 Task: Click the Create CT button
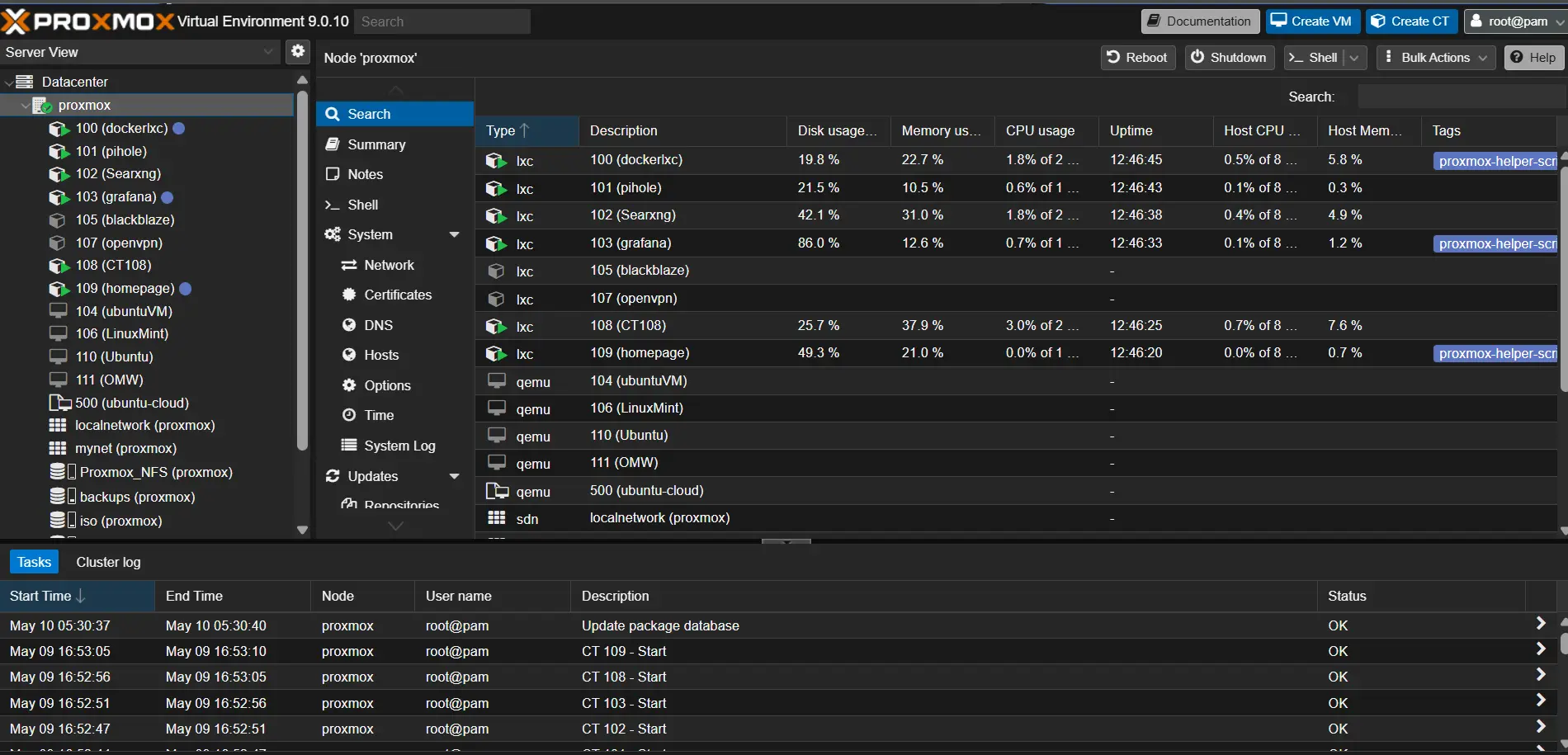click(x=1411, y=21)
